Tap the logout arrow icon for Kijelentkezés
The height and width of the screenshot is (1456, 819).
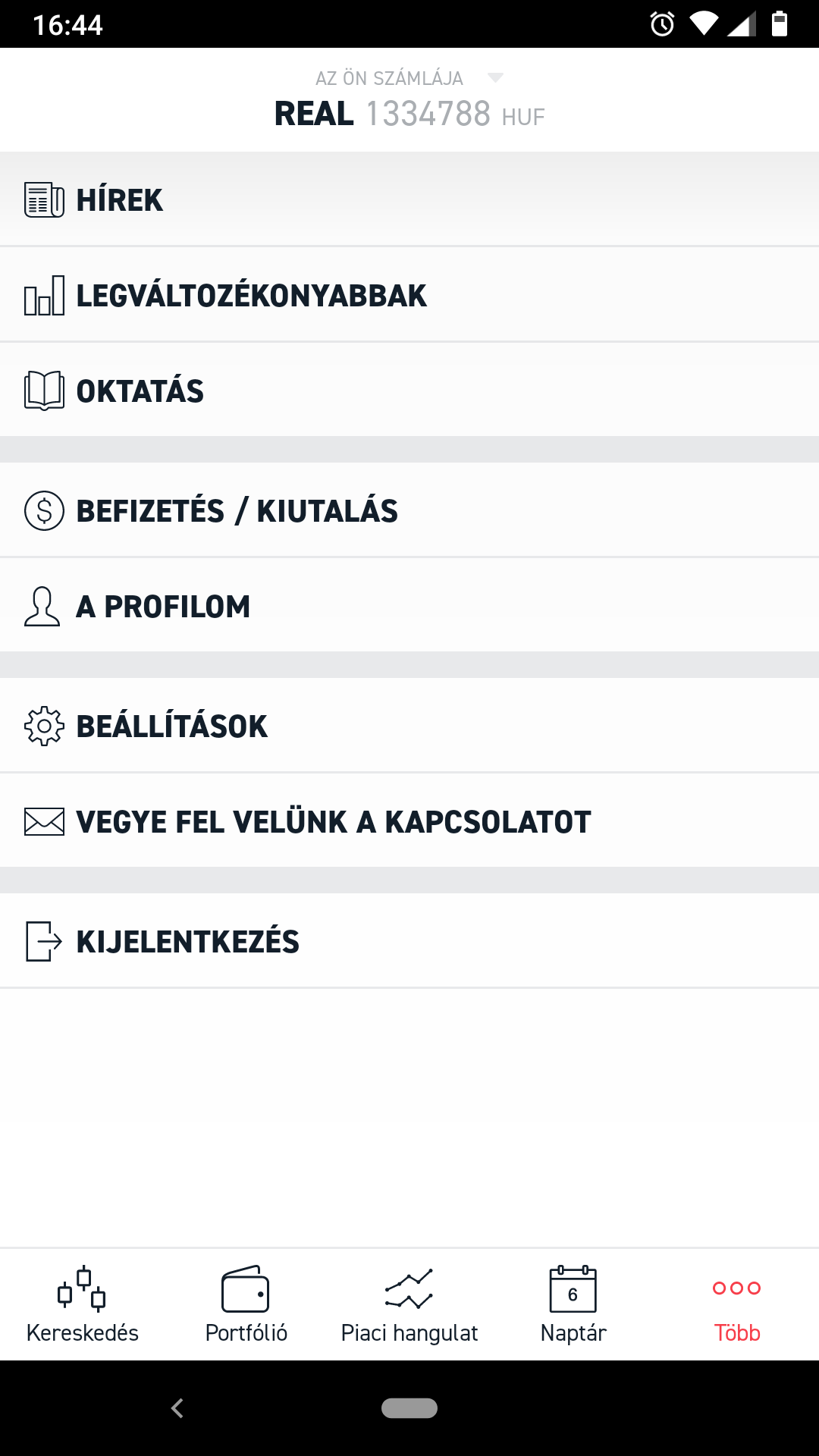click(44, 942)
